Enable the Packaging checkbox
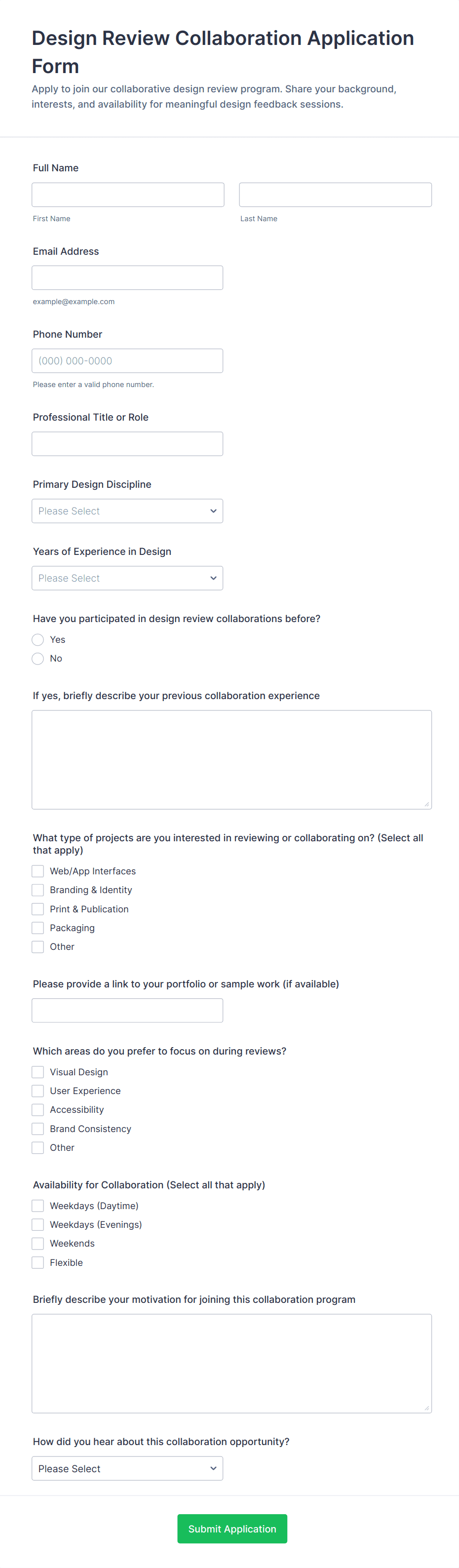The width and height of the screenshot is (459, 1568). pos(38,928)
